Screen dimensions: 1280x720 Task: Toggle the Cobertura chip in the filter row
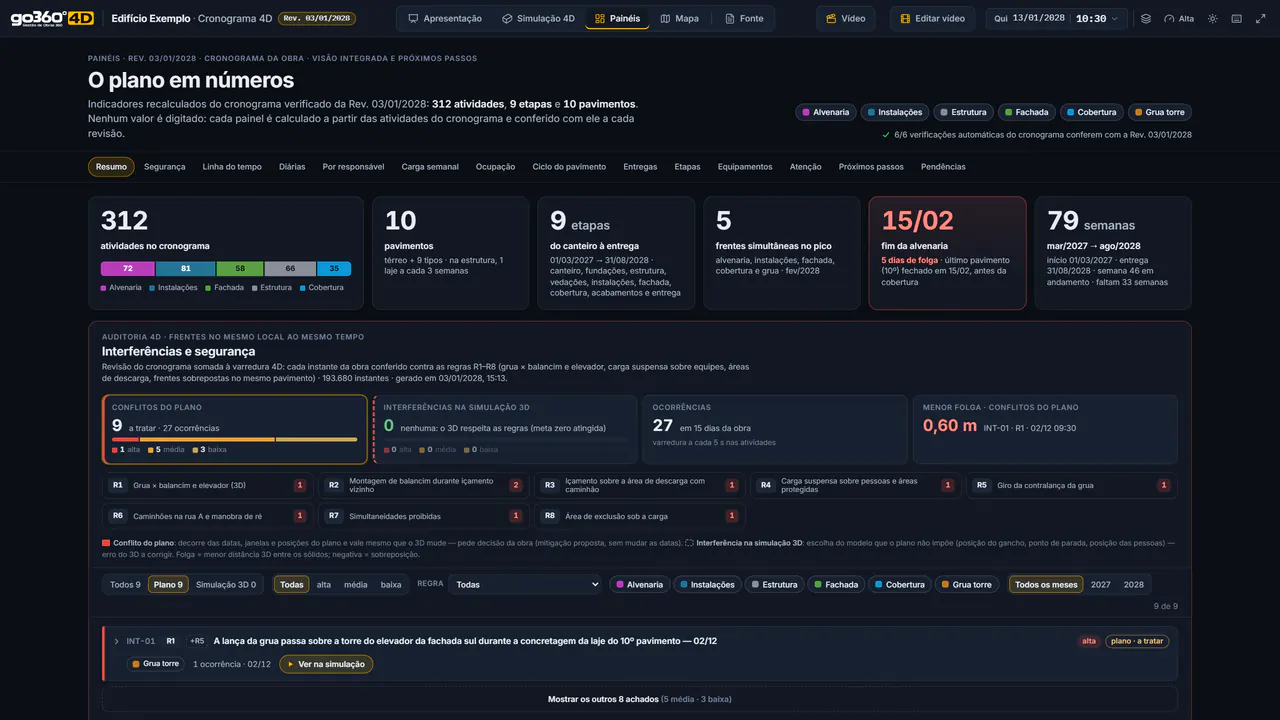click(x=899, y=585)
